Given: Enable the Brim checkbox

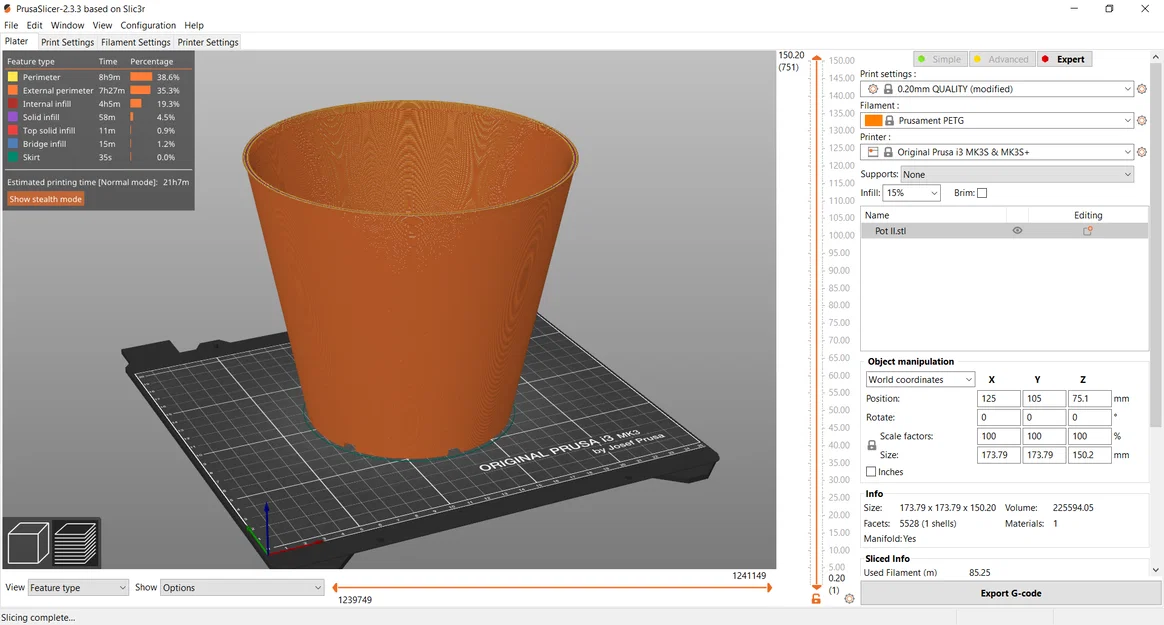Looking at the screenshot, I should pos(982,193).
